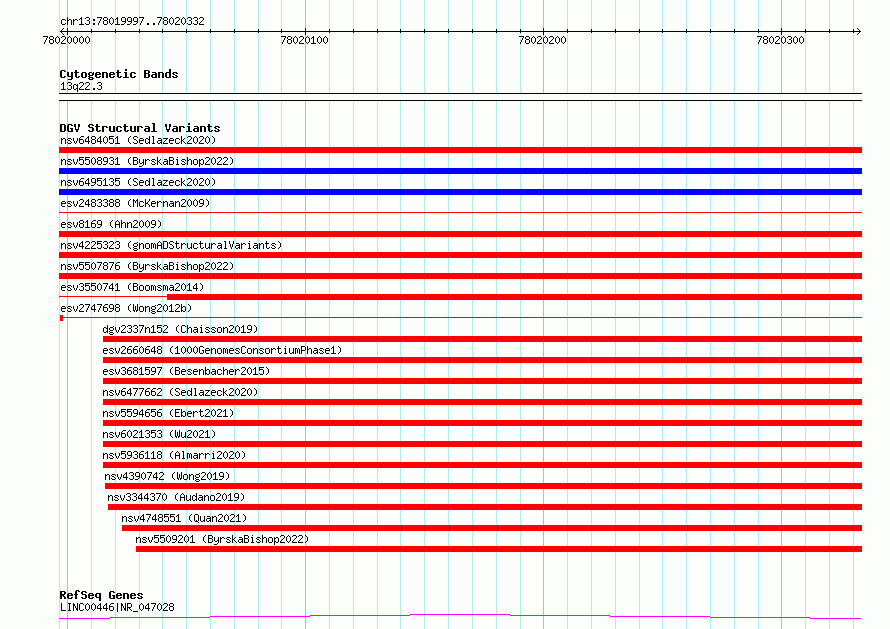This screenshot has width=890, height=629.
Task: Click the red bar under nsv5509201
Action: pos(499,549)
